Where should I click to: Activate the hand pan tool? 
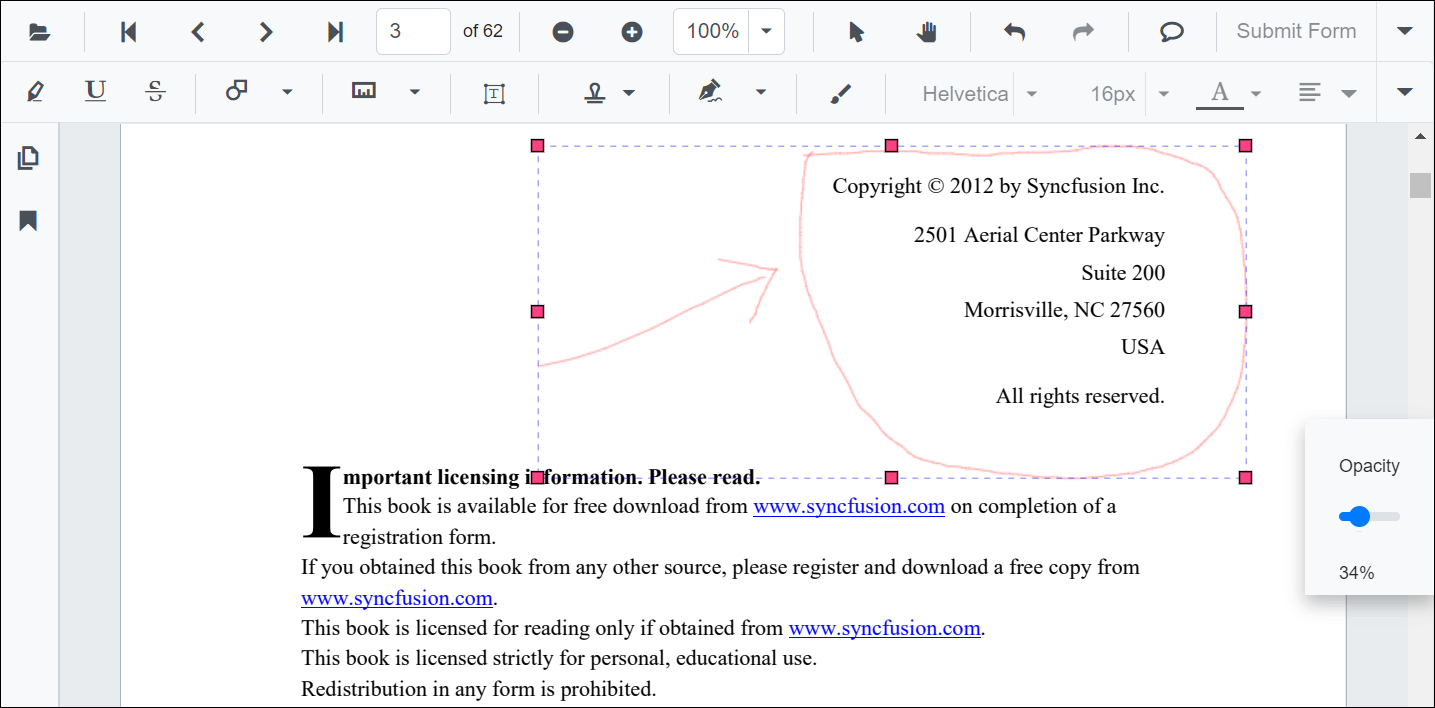pyautogui.click(x=927, y=32)
